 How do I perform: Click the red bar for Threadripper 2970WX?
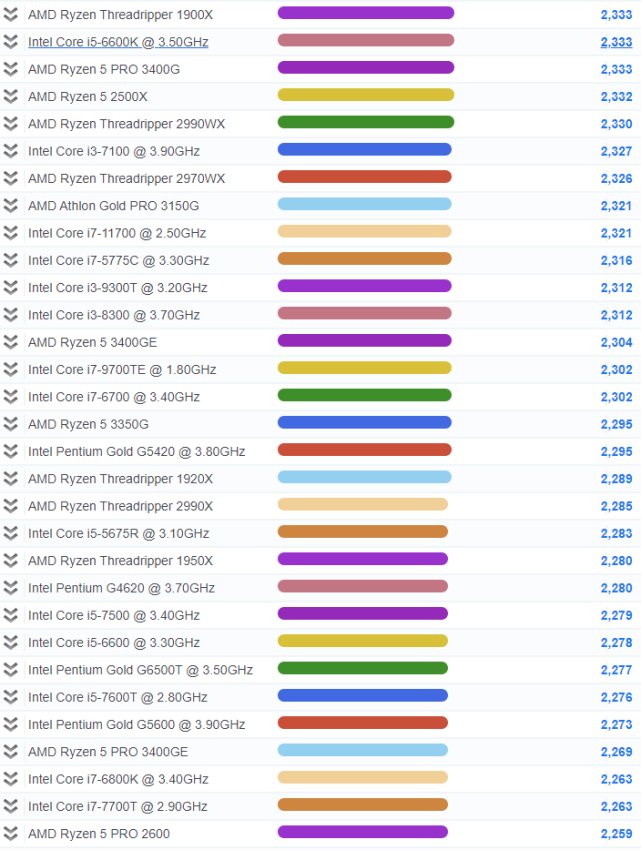point(364,176)
